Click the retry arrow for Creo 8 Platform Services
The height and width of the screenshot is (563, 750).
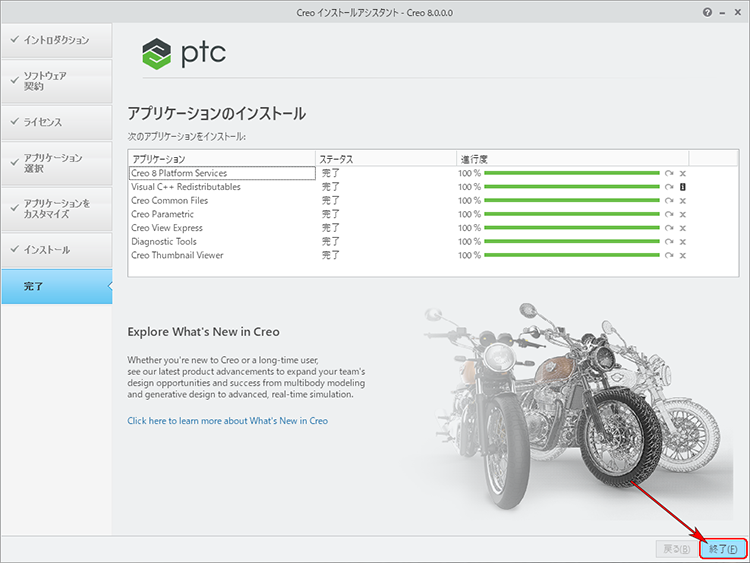669,173
